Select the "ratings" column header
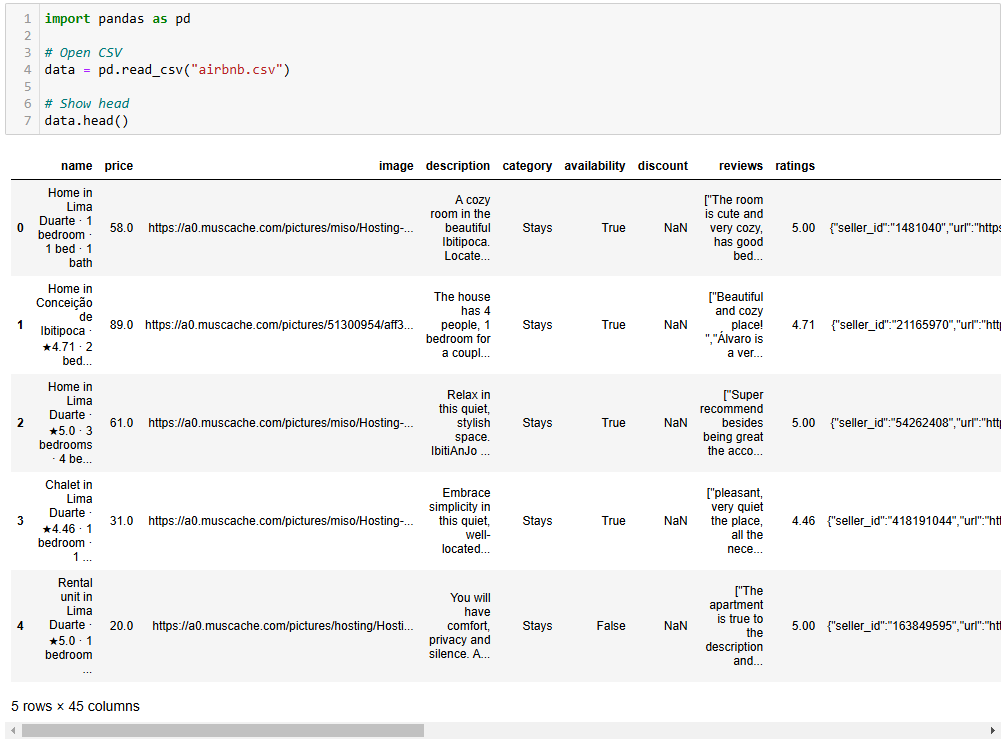This screenshot has height=744, width=1006. pyautogui.click(x=794, y=165)
